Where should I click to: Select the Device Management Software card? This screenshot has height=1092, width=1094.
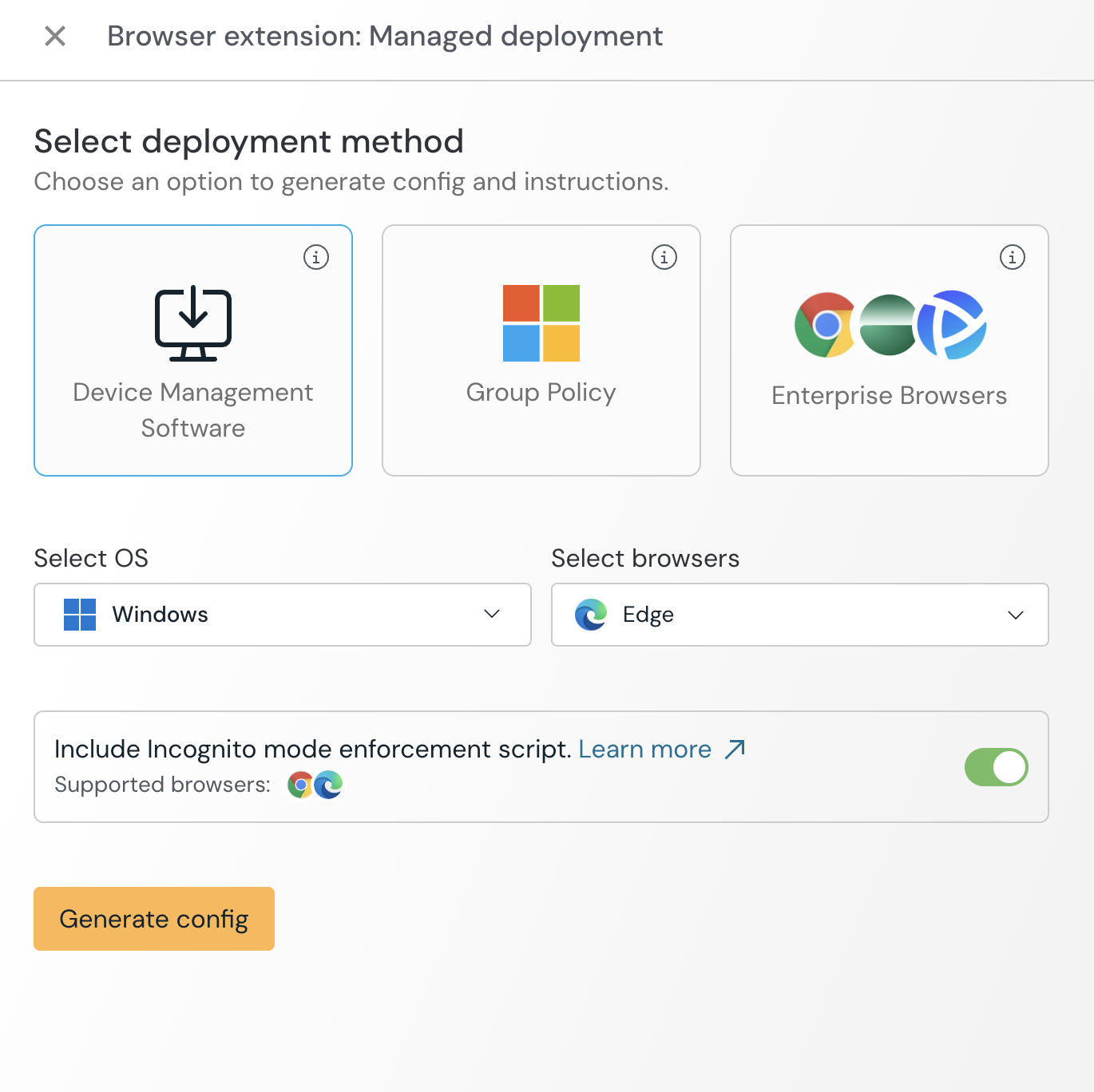point(193,350)
